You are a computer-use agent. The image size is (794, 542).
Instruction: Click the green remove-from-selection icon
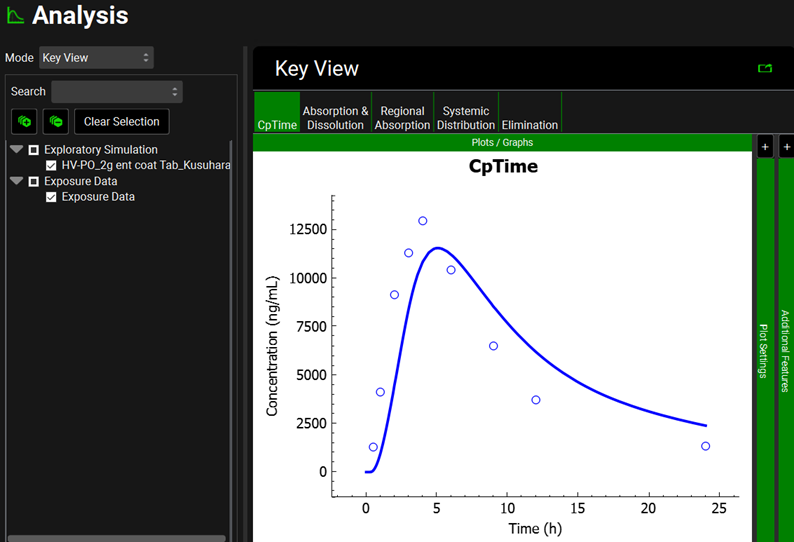click(55, 121)
